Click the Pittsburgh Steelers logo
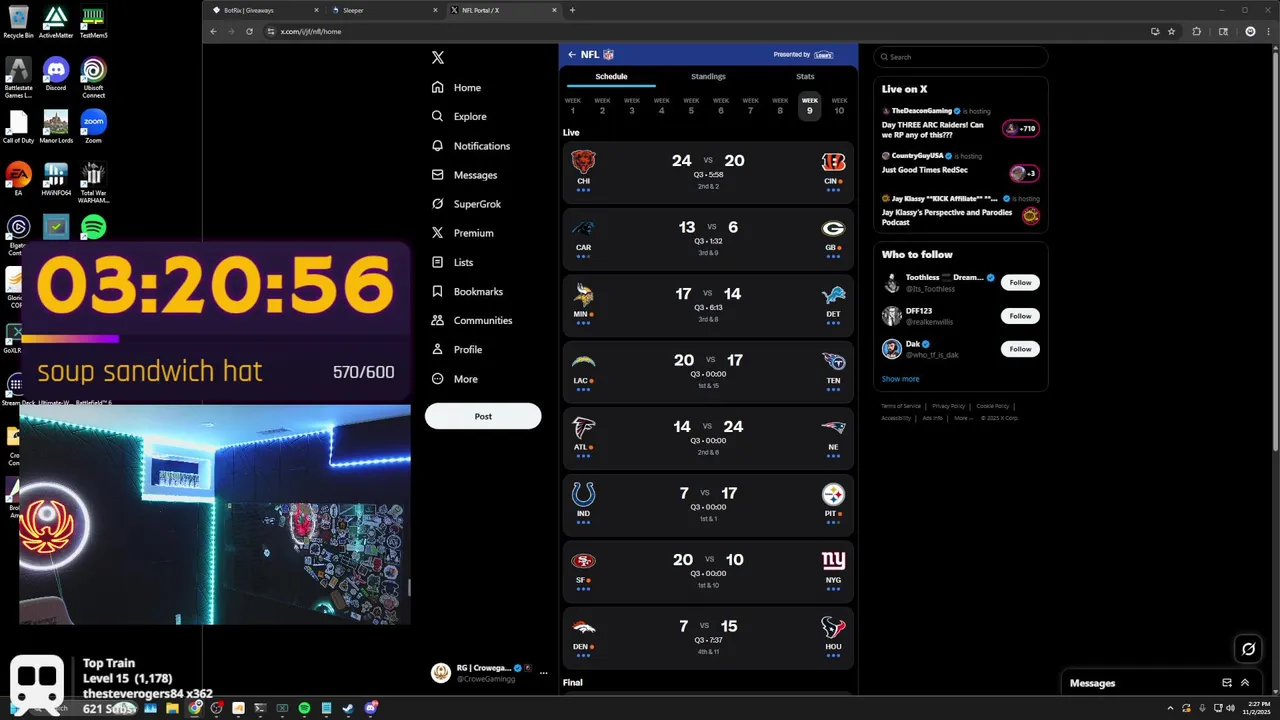The image size is (1280, 720). tap(833, 494)
